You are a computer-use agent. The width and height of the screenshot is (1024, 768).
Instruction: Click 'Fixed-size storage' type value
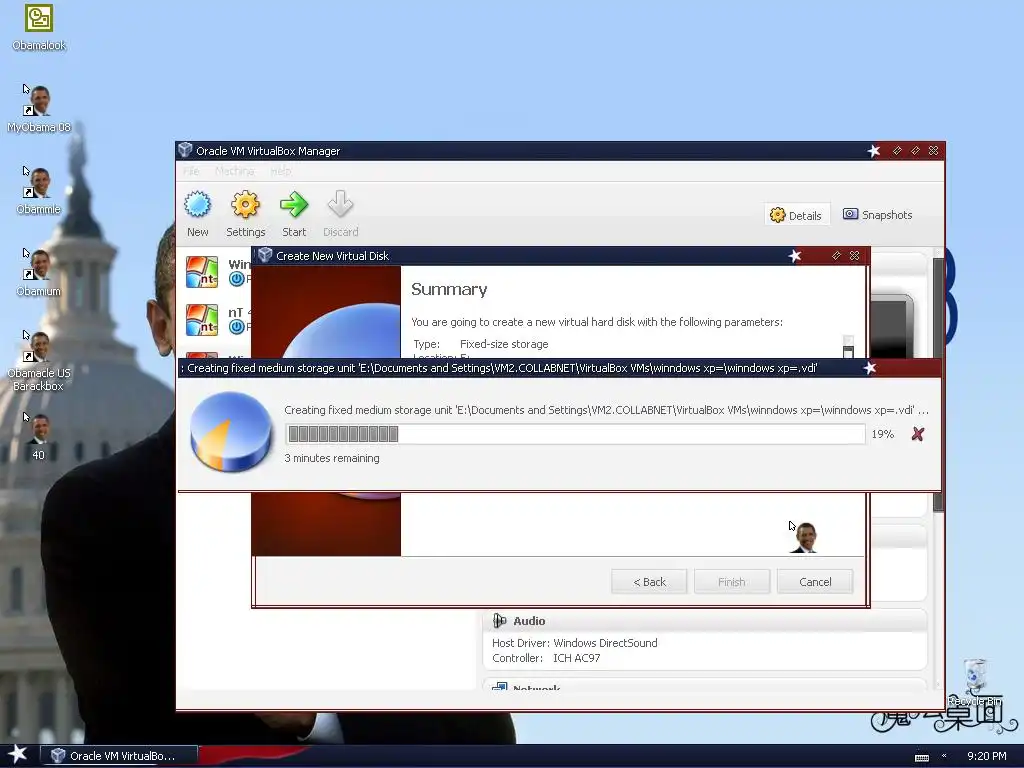504,344
